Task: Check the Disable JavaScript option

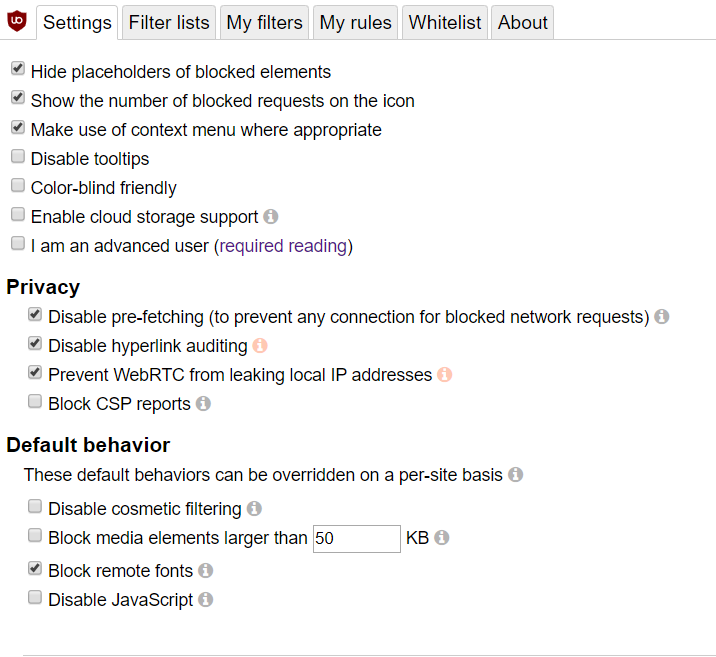Action: click(35, 597)
